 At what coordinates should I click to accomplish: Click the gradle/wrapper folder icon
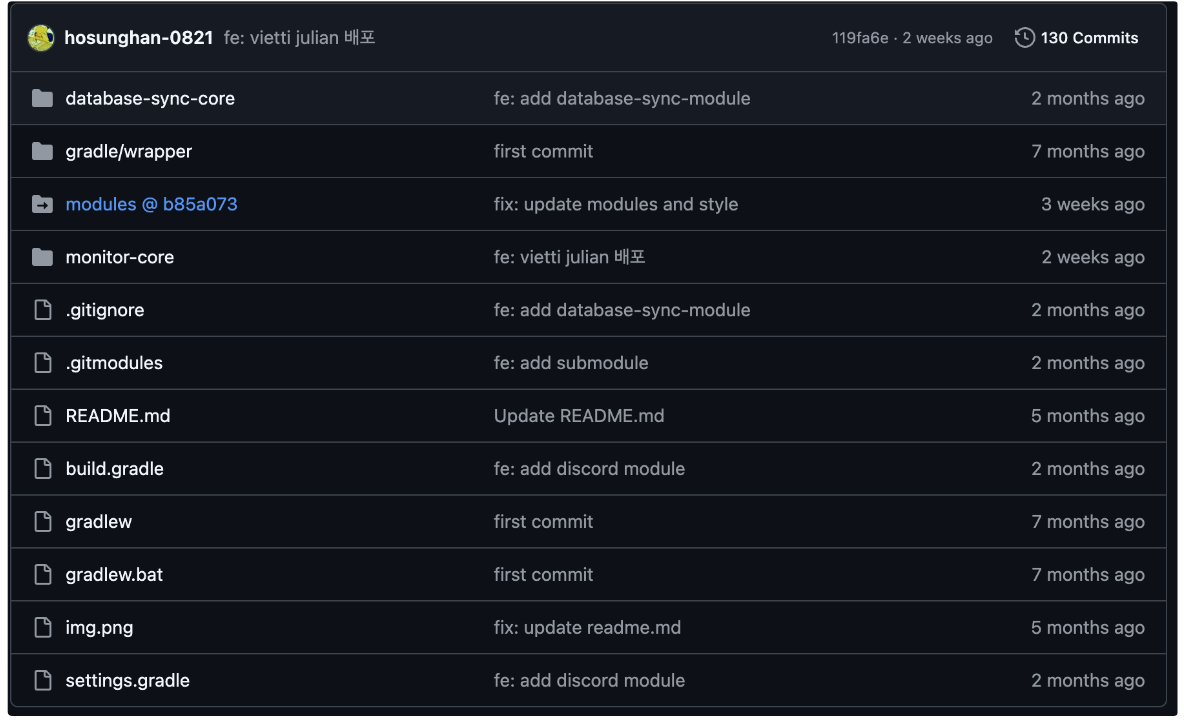[42, 151]
